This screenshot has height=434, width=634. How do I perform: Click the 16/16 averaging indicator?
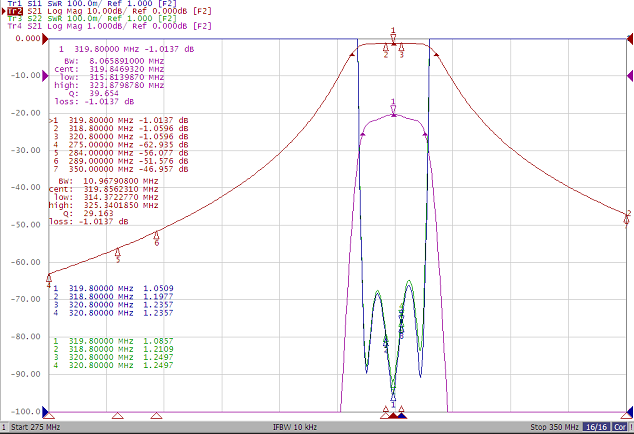(596, 427)
